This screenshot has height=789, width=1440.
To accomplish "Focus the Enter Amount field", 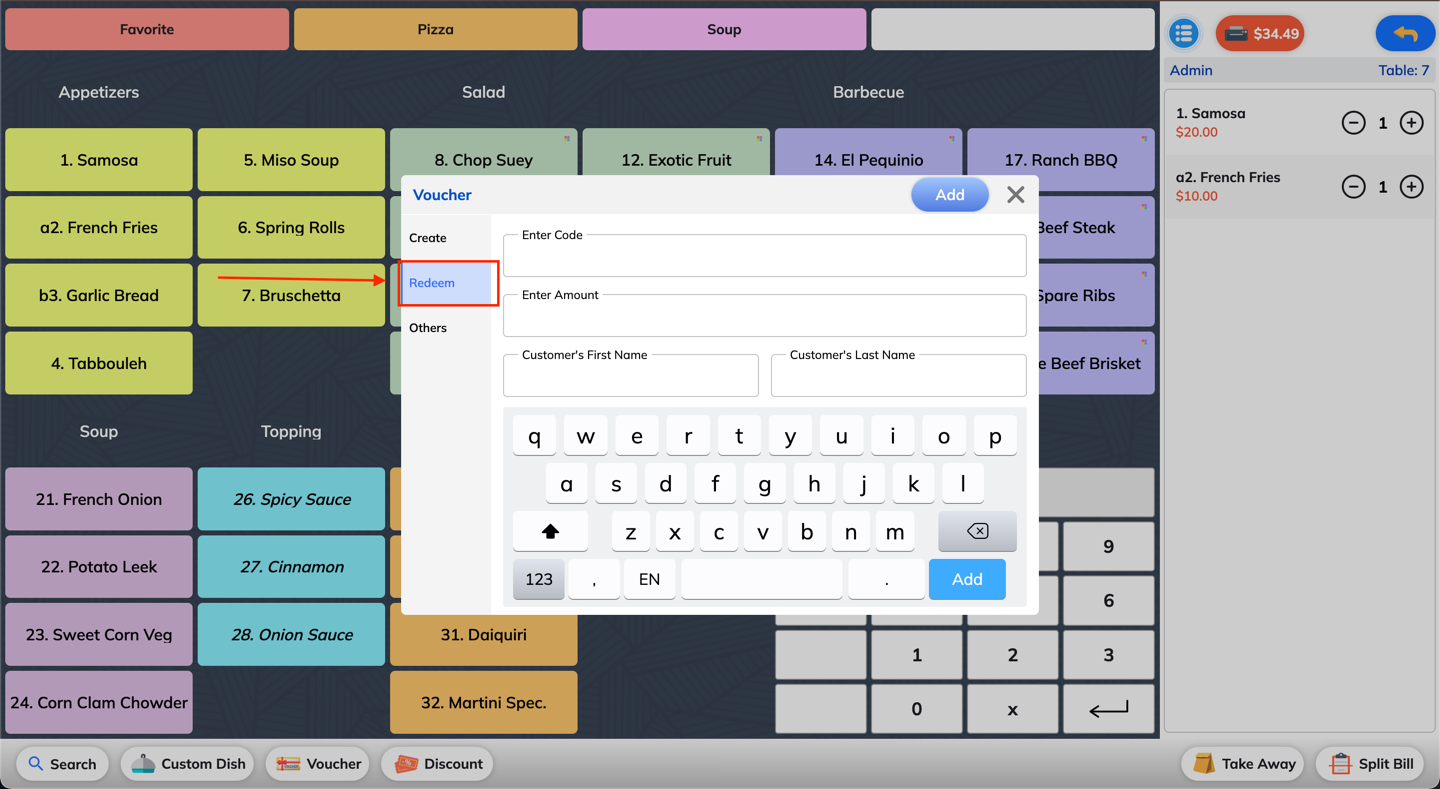I will (765, 316).
